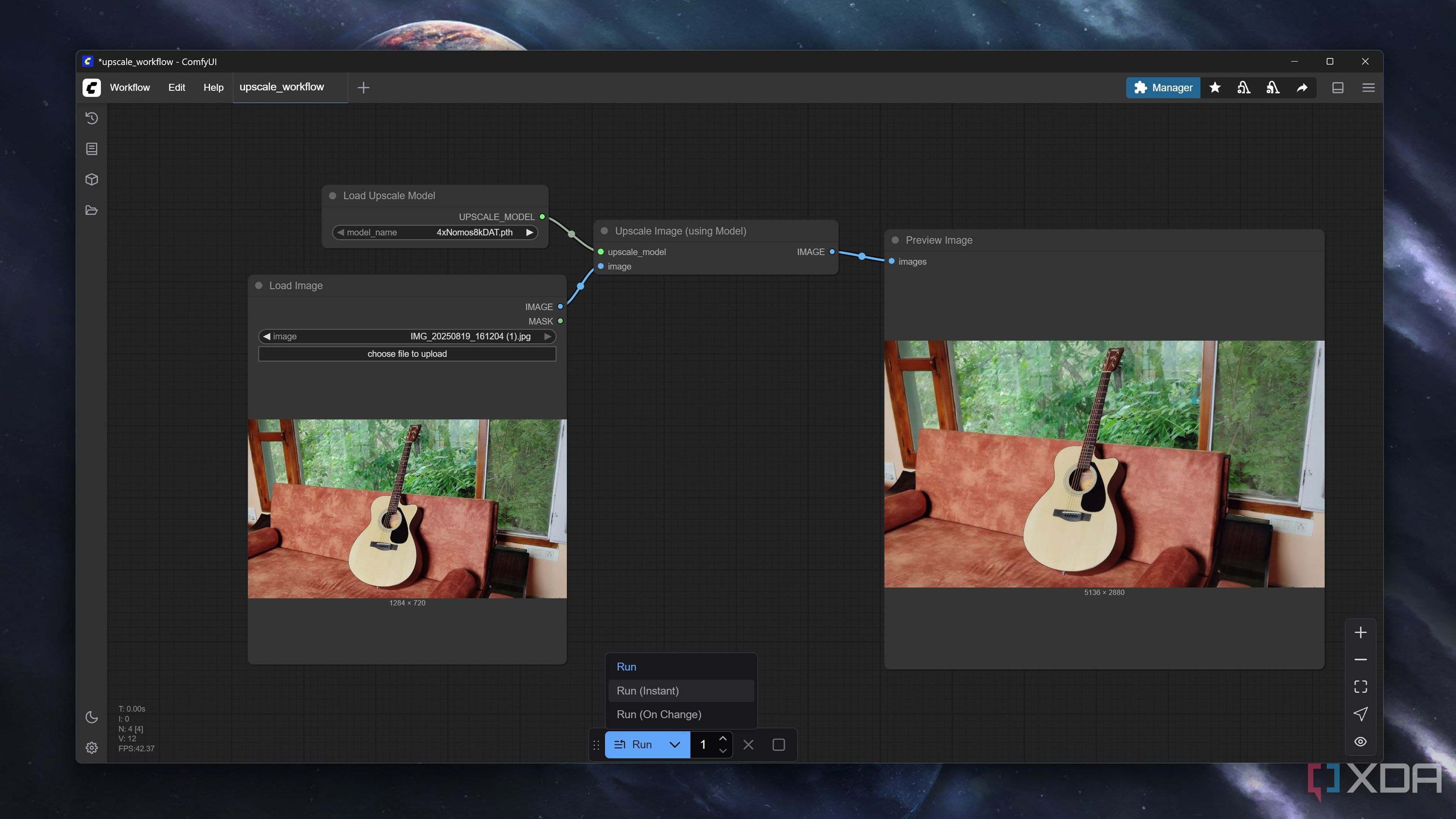The height and width of the screenshot is (819, 1456).
Task: Cancel the current run with the X icon
Action: coord(748,745)
